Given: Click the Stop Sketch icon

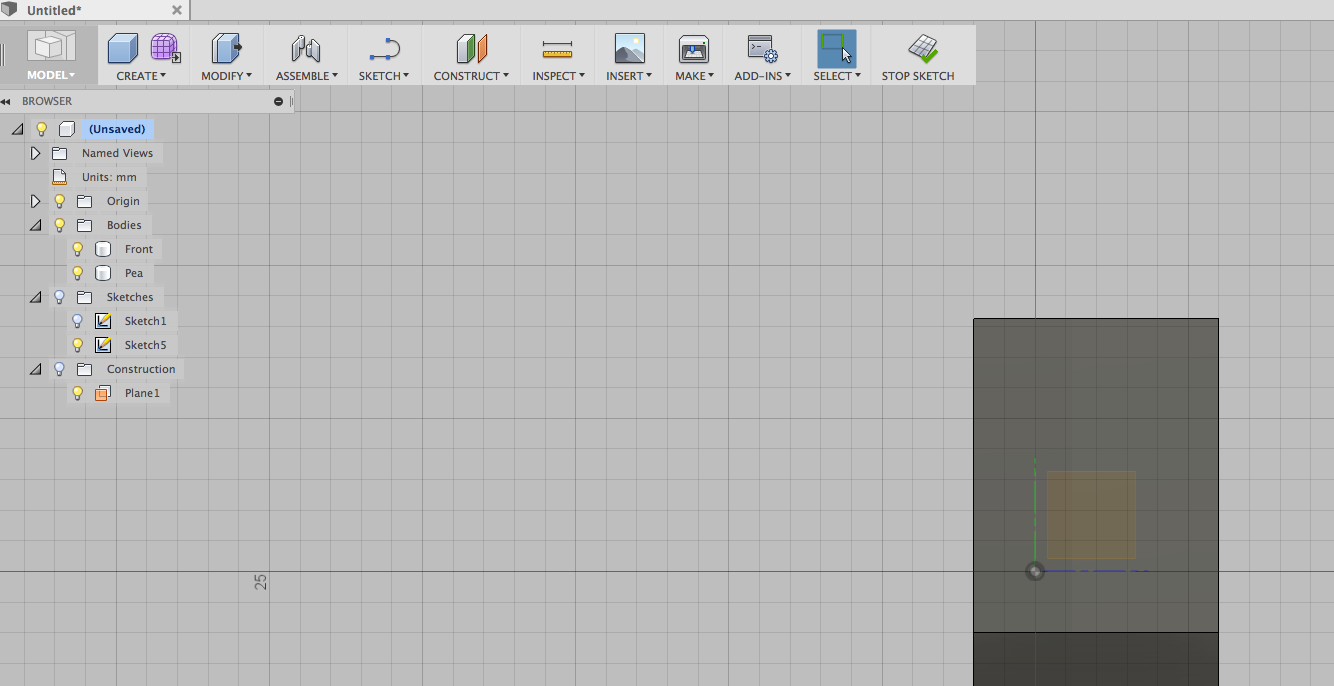Looking at the screenshot, I should (917, 48).
